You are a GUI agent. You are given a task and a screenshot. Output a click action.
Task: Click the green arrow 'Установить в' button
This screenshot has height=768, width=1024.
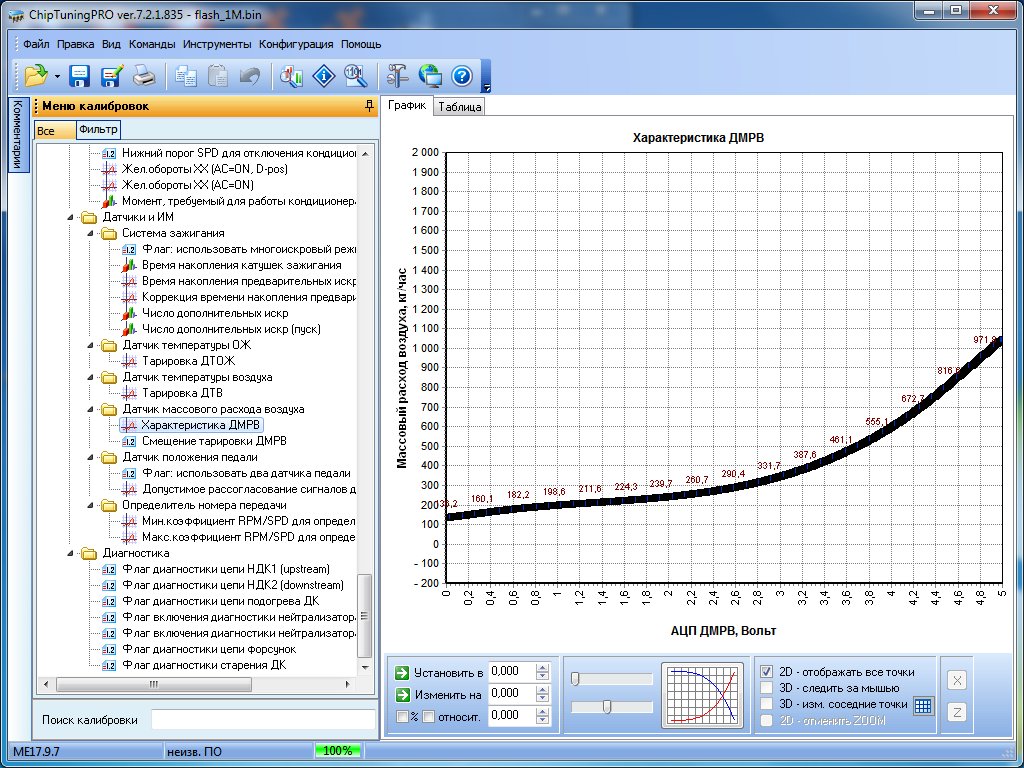(402, 672)
